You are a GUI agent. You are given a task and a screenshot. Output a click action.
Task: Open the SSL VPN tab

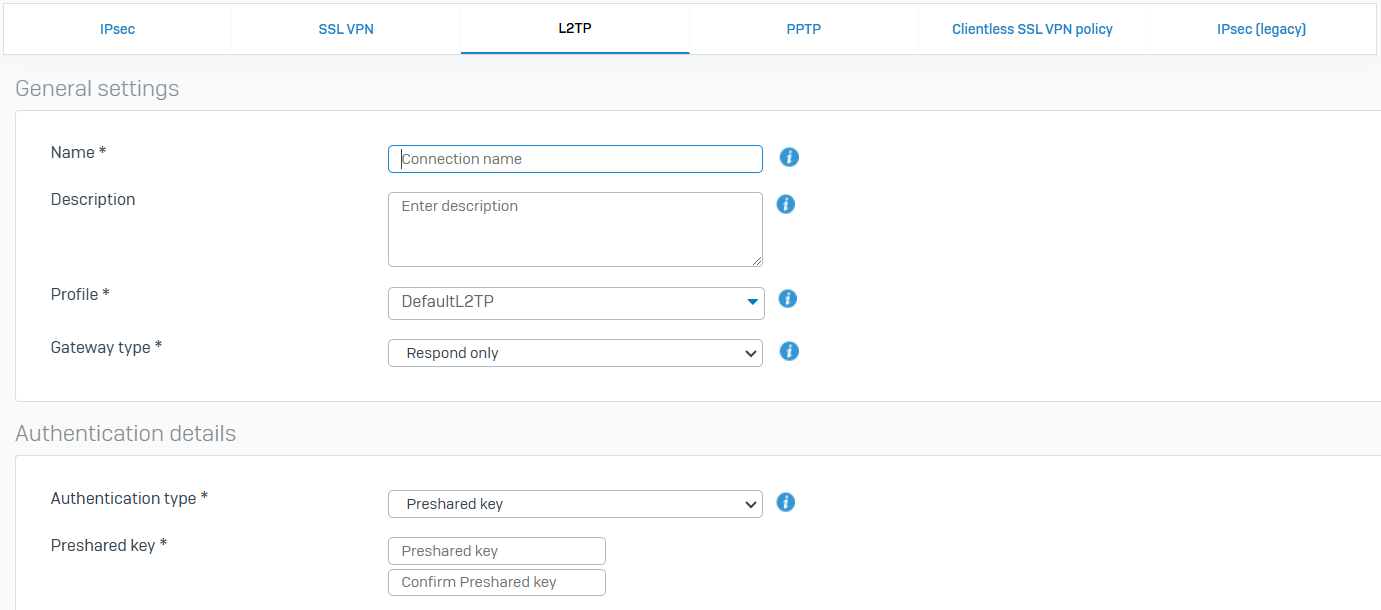346,29
